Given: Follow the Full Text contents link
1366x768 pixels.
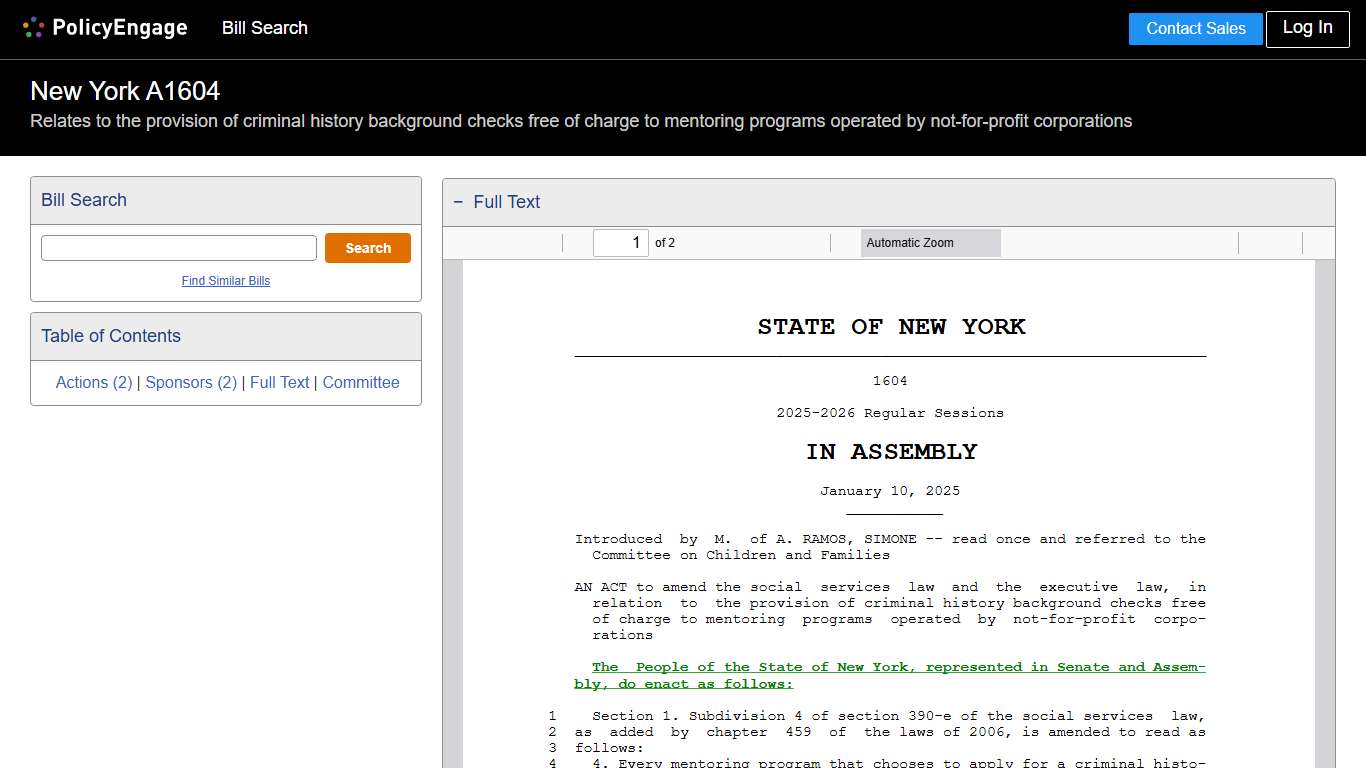Looking at the screenshot, I should point(280,382).
